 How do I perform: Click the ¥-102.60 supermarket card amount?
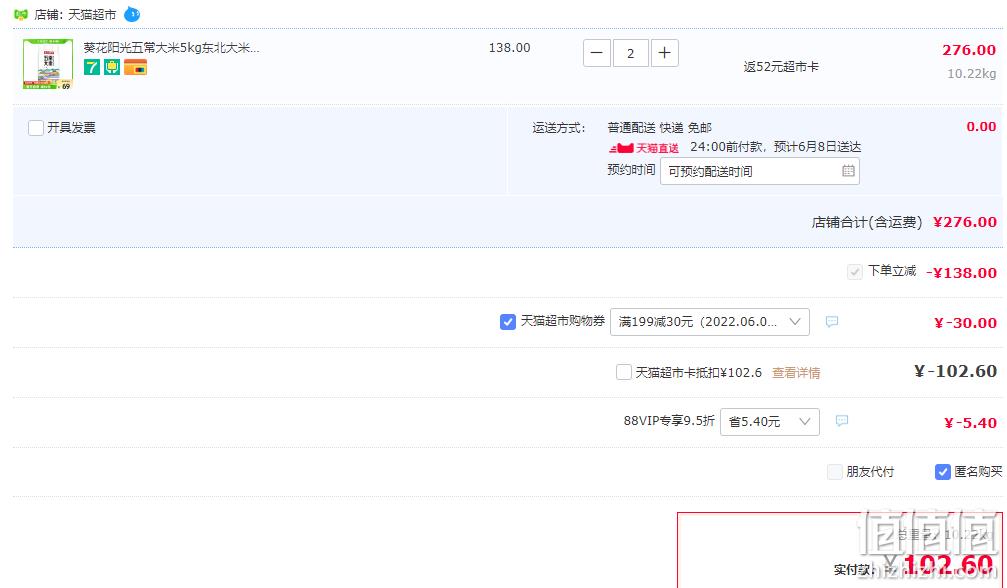(955, 371)
